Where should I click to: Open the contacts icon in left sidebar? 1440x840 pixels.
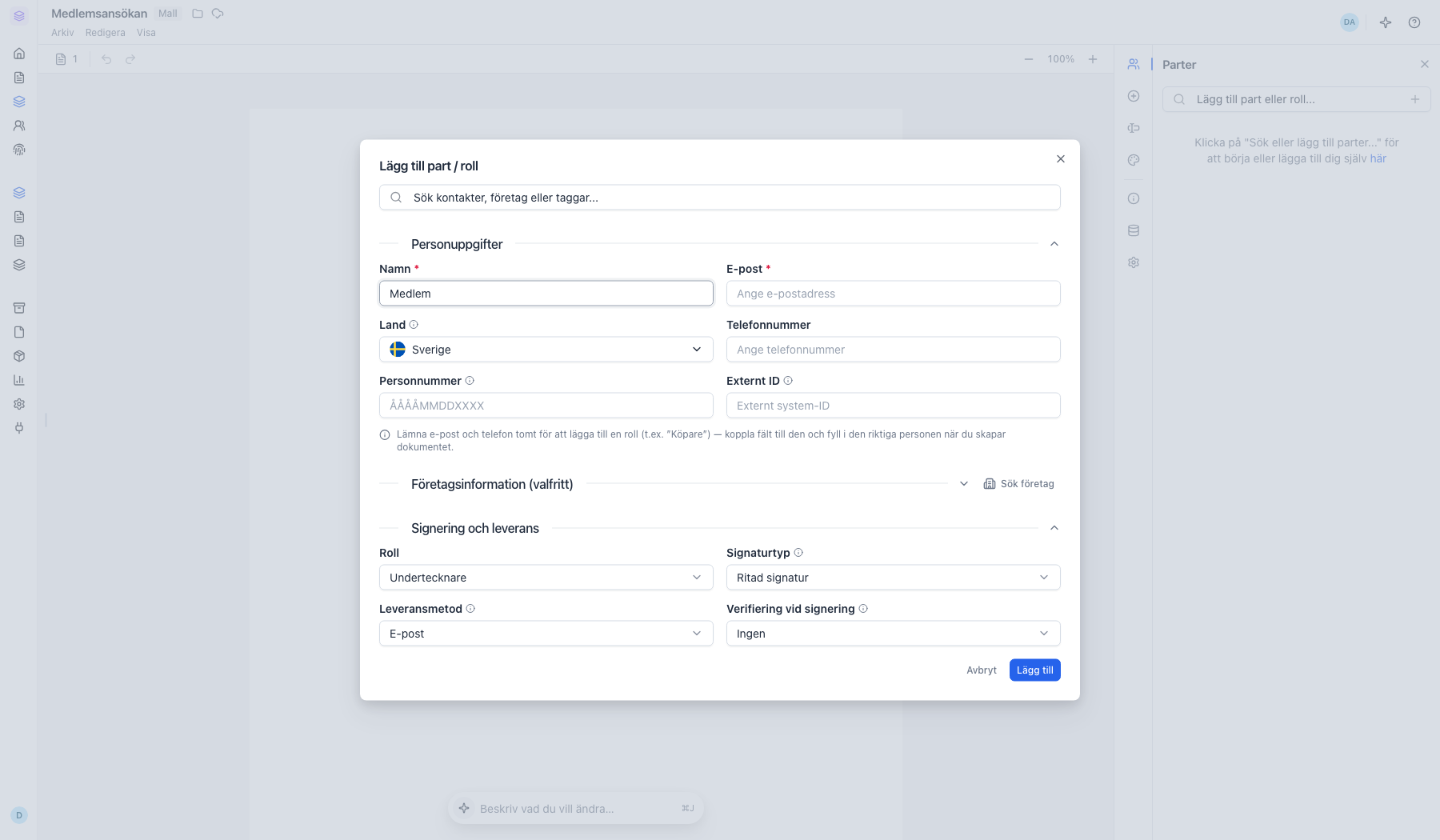19,126
